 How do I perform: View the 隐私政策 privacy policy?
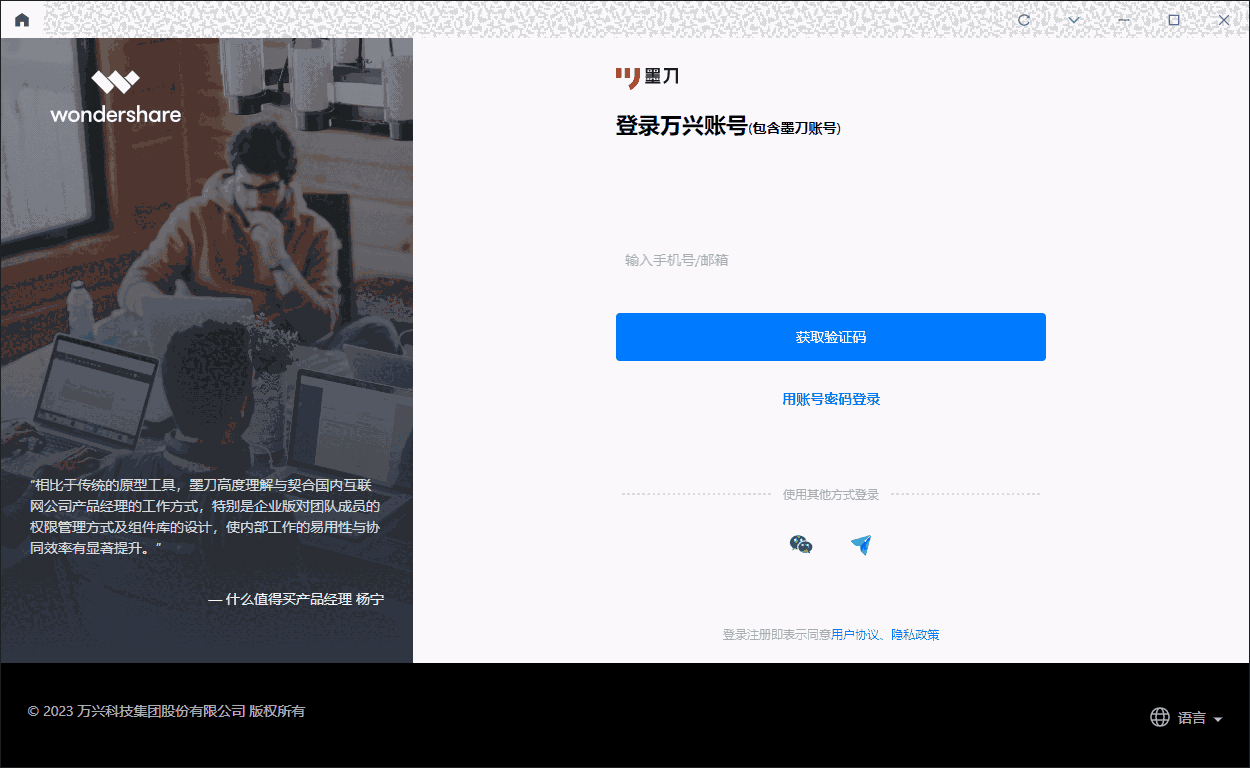[x=916, y=634]
